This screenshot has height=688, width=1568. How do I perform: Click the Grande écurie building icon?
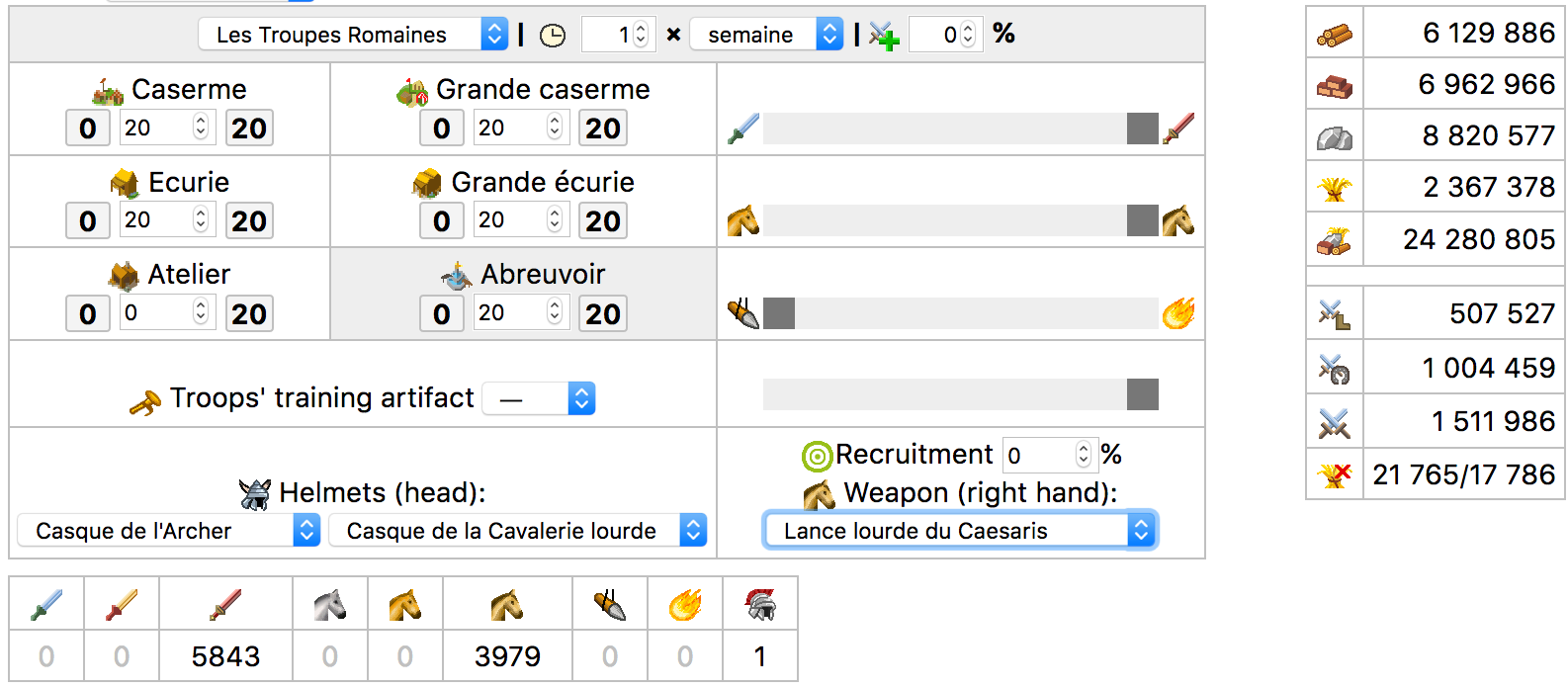click(x=427, y=183)
